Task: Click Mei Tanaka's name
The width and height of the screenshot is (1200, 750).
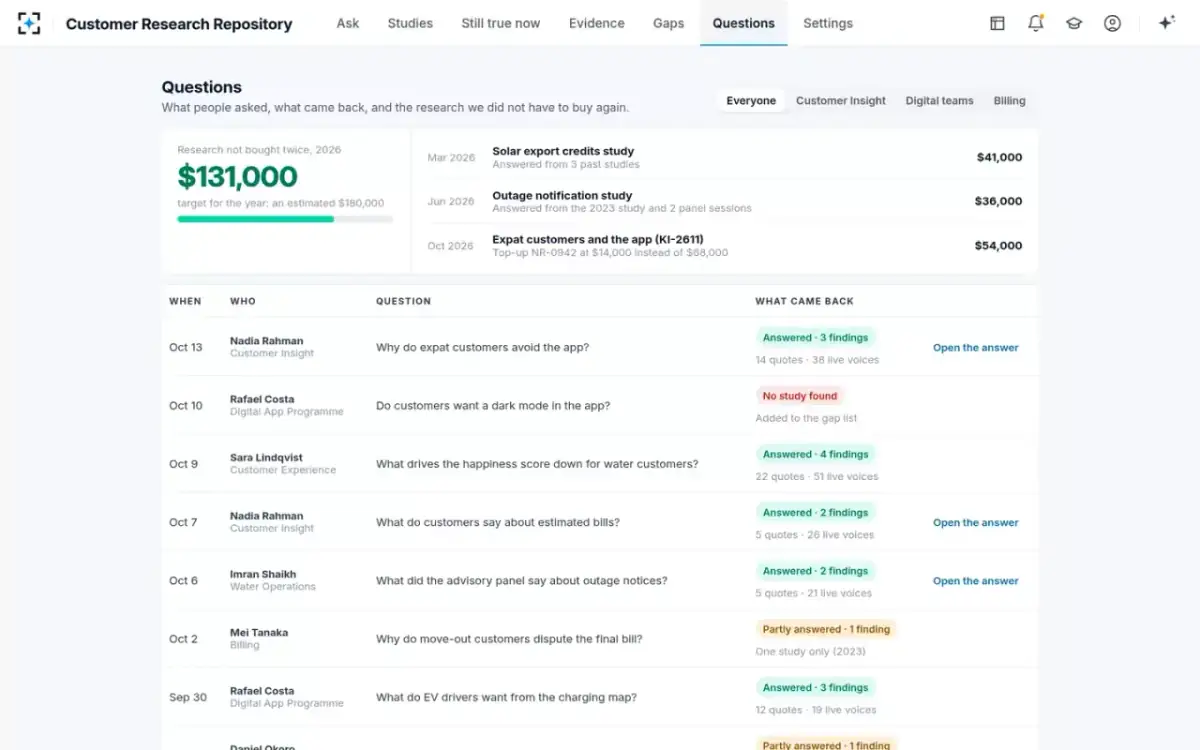Action: tap(259, 633)
